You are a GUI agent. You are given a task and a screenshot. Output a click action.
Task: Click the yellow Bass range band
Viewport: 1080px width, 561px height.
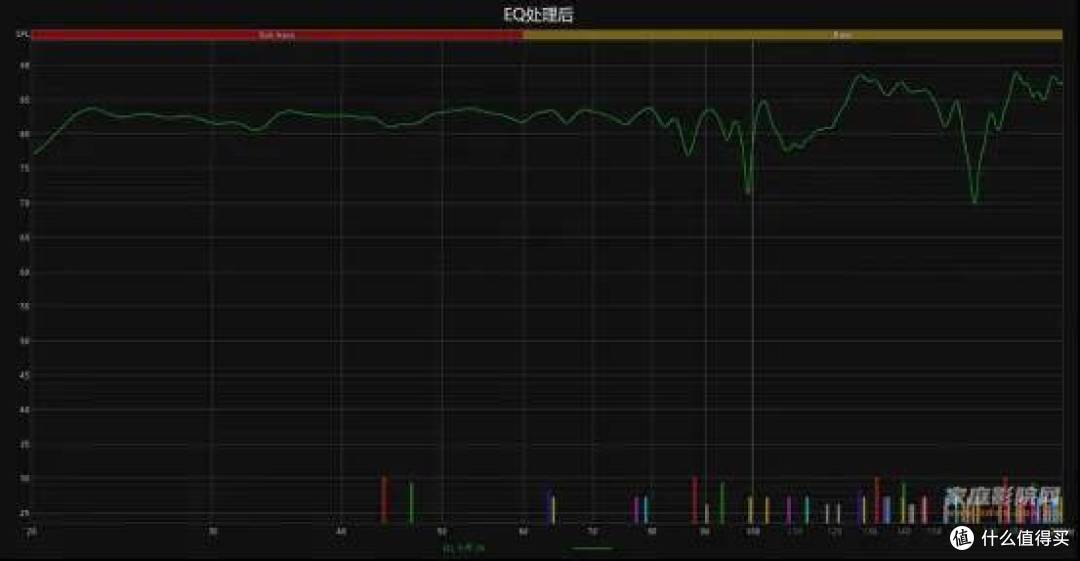(x=793, y=34)
